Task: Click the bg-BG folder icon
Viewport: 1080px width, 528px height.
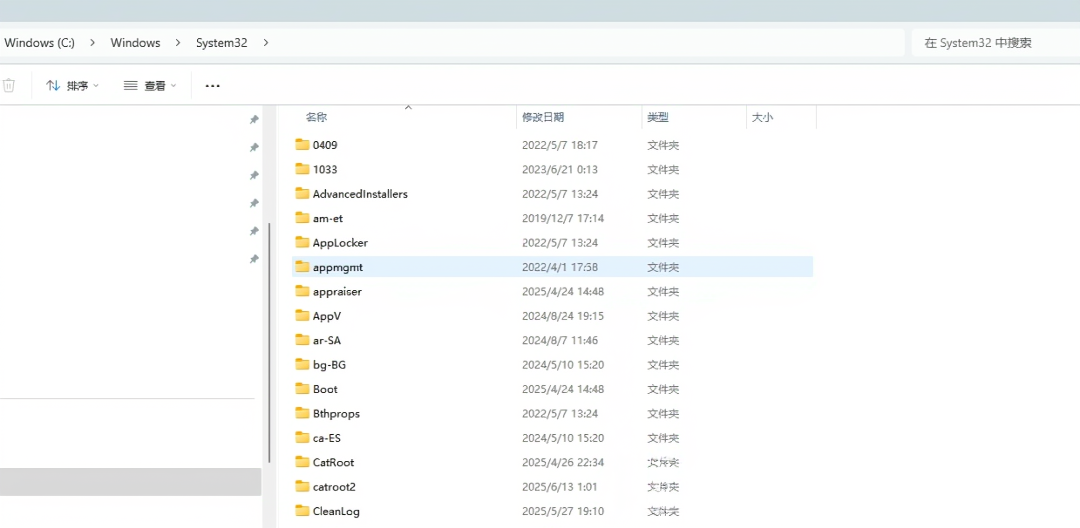Action: point(302,364)
